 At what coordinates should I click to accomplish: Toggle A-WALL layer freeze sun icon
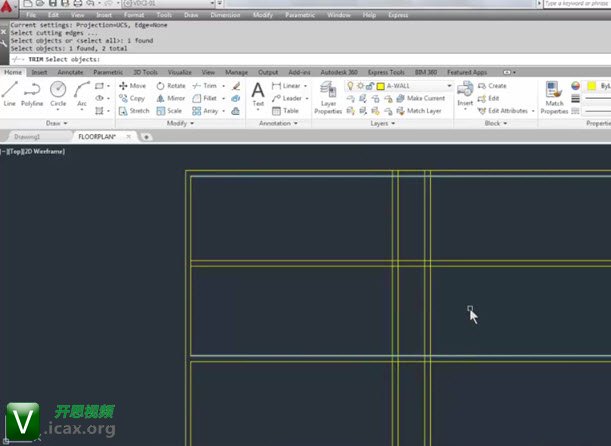(x=360, y=86)
